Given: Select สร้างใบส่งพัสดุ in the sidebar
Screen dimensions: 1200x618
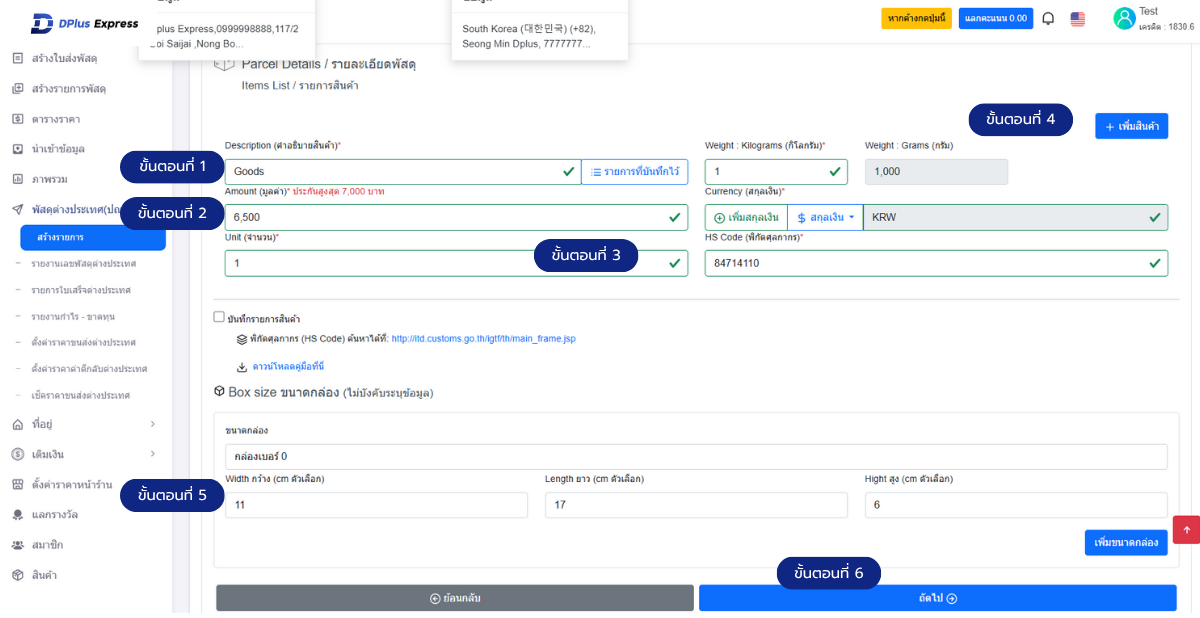Looking at the screenshot, I should click(64, 58).
